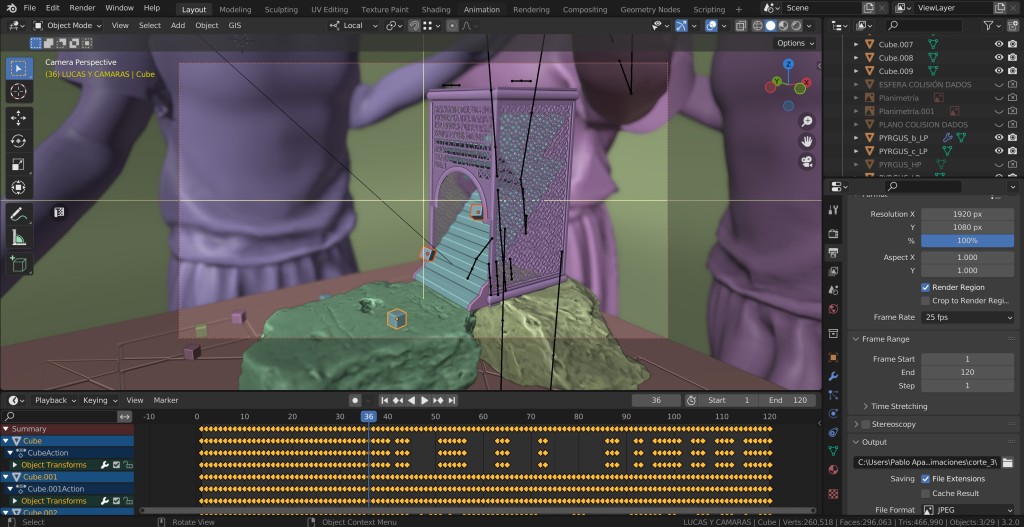
Task: Select the Cursor tool in the toolbar
Action: (18, 92)
